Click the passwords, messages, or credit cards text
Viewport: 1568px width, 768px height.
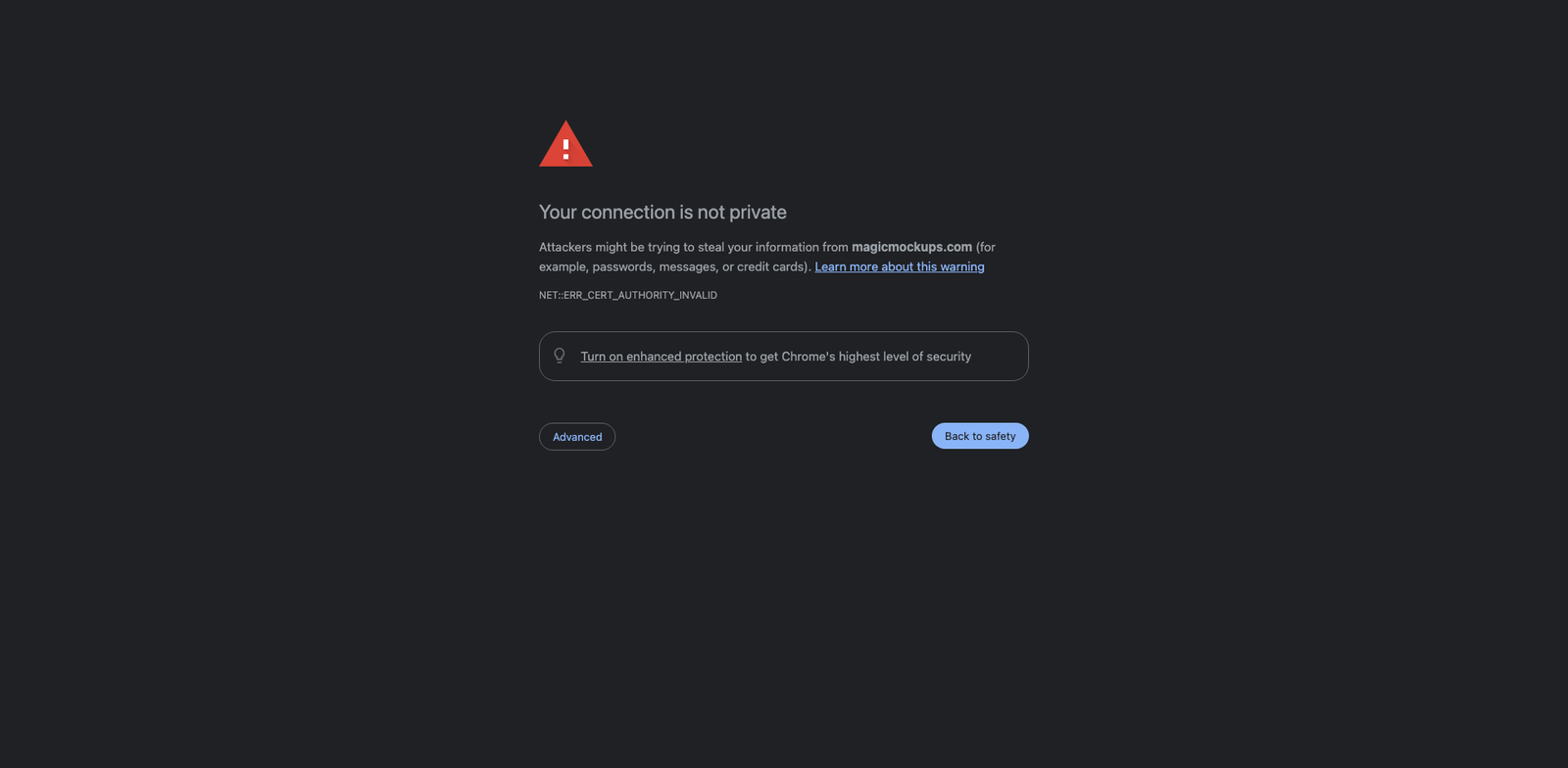tap(702, 266)
